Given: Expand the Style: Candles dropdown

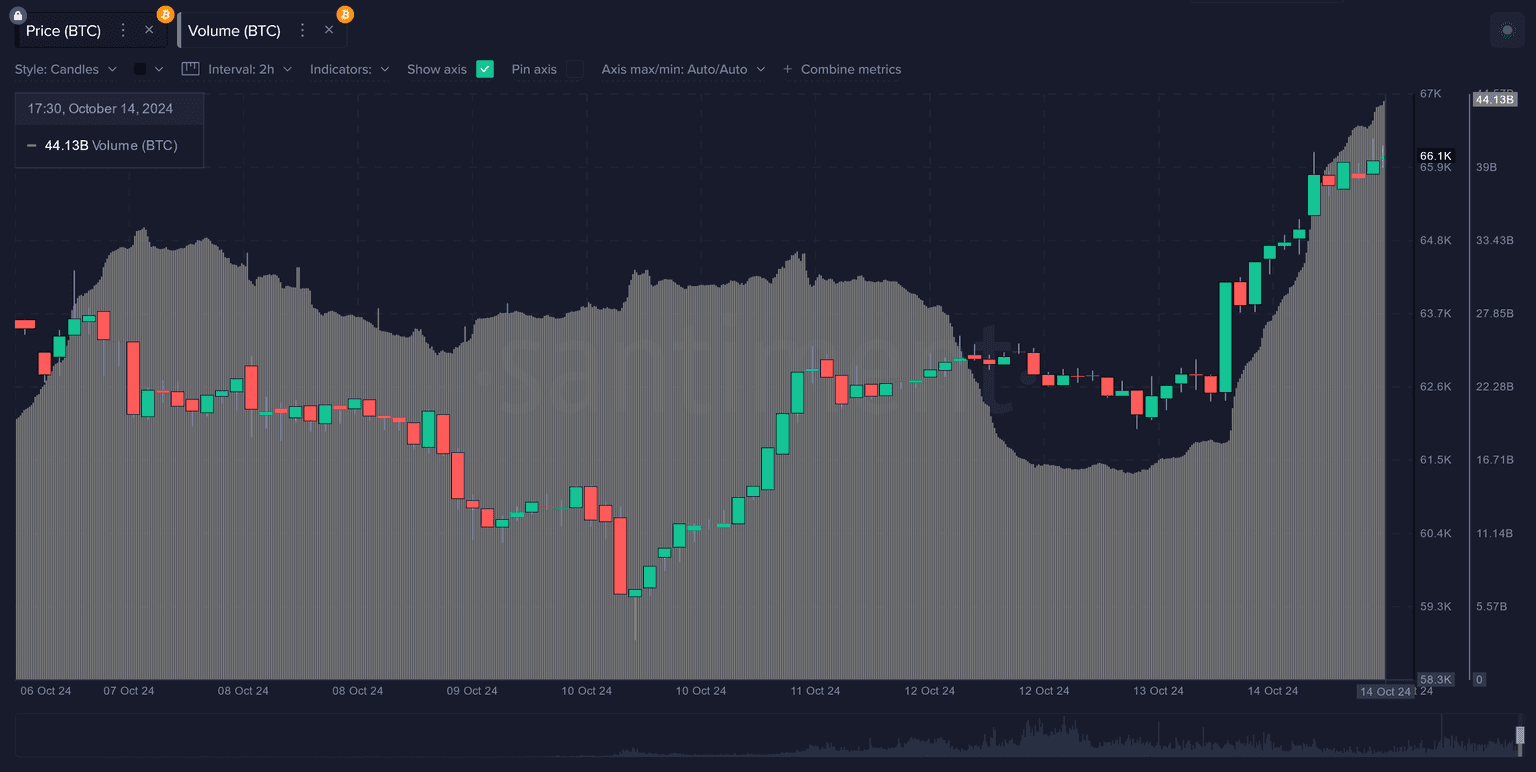Looking at the screenshot, I should tap(66, 69).
